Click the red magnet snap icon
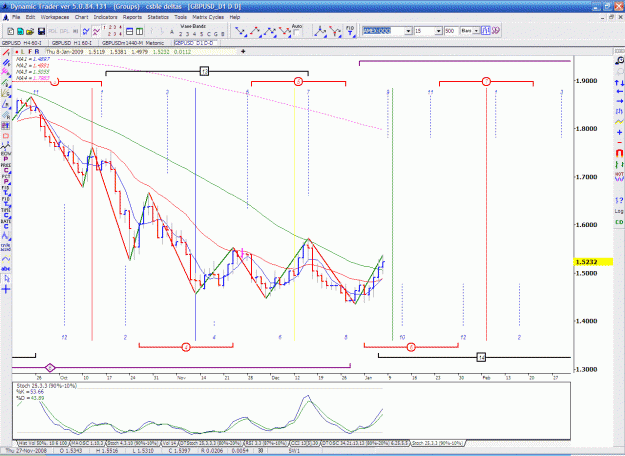Screen dimensions: 625x456 [x=619, y=153]
